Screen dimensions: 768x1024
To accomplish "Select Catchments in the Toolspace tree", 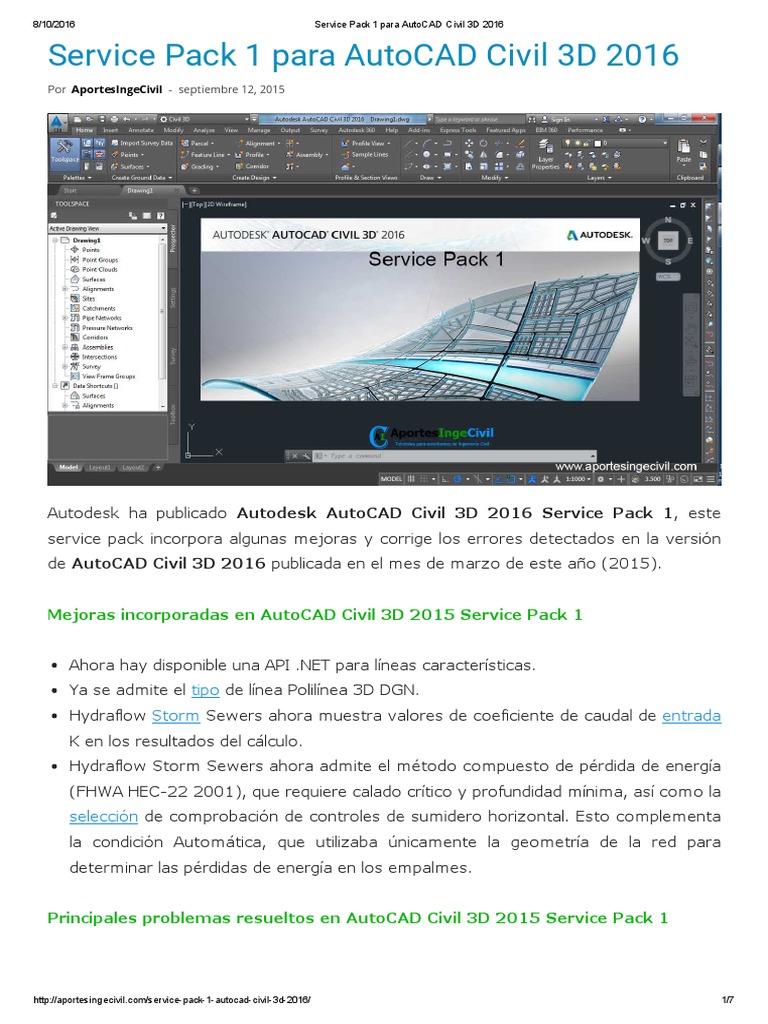I will point(99,308).
